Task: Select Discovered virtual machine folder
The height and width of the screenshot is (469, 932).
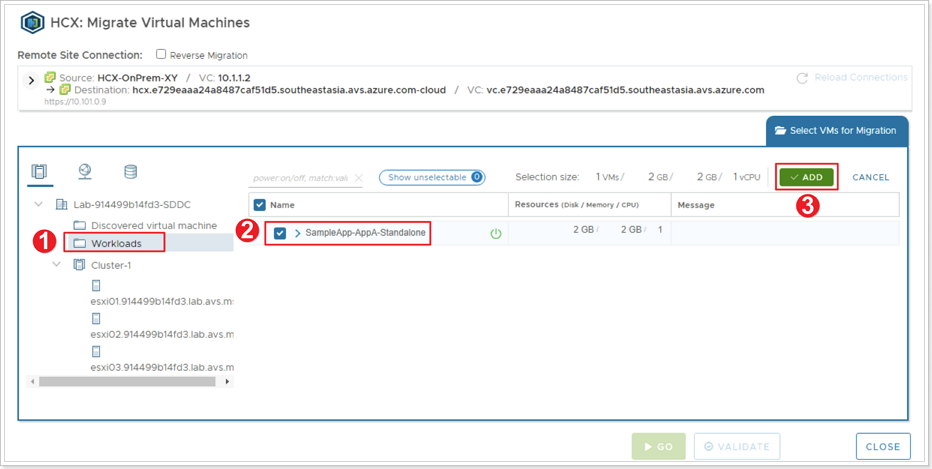Action: pos(154,226)
